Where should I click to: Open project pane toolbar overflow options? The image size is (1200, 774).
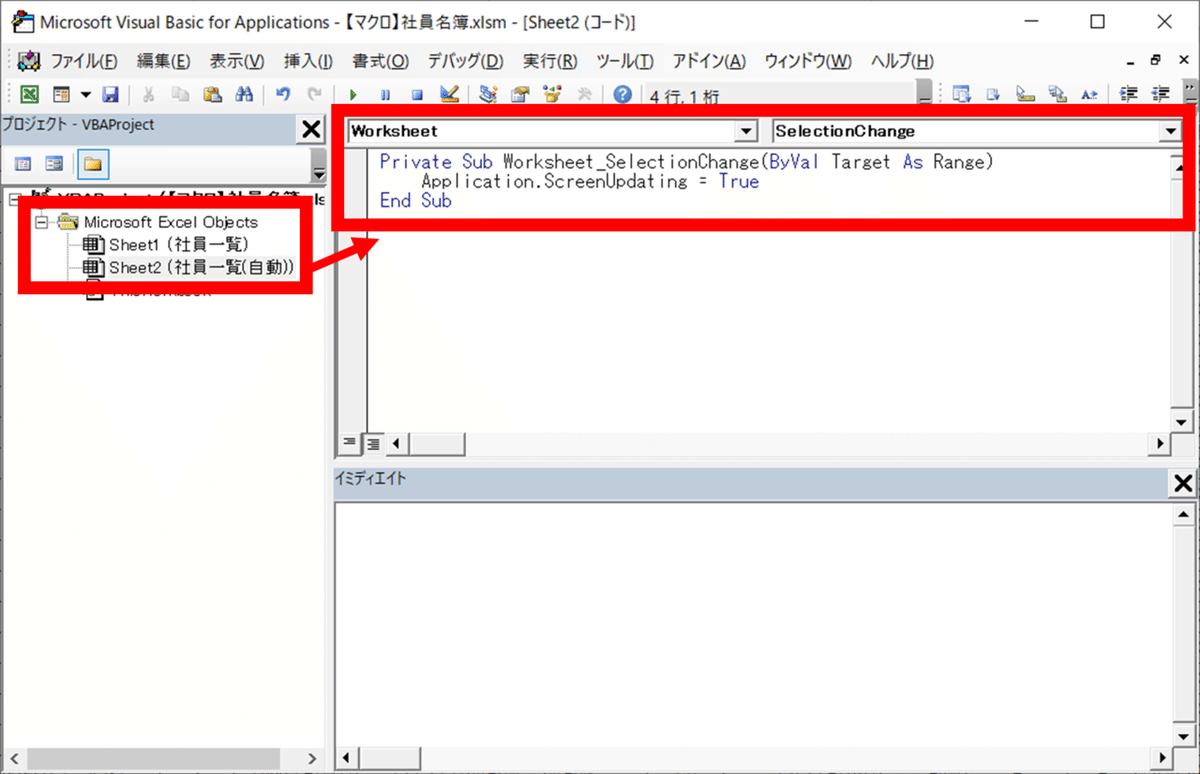[318, 164]
